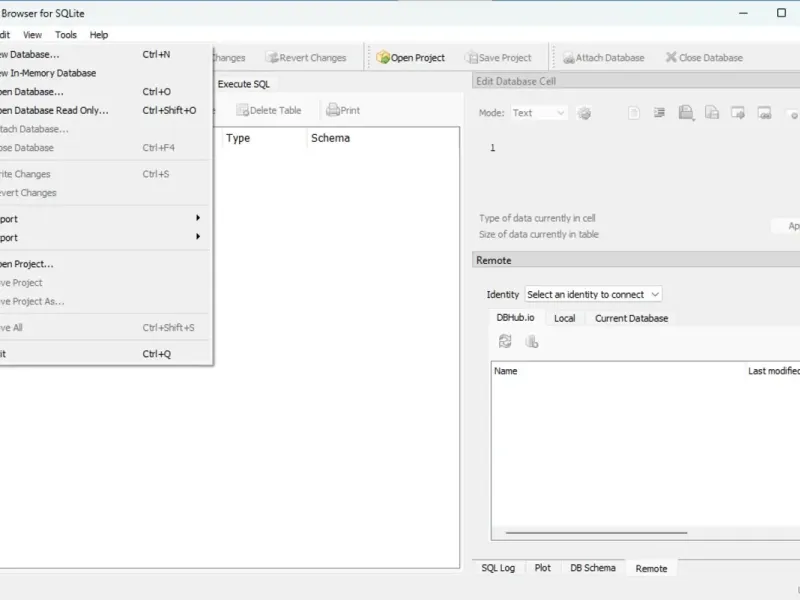This screenshot has height=600, width=800.
Task: Open the Identity dropdown to select an identity
Action: click(593, 294)
